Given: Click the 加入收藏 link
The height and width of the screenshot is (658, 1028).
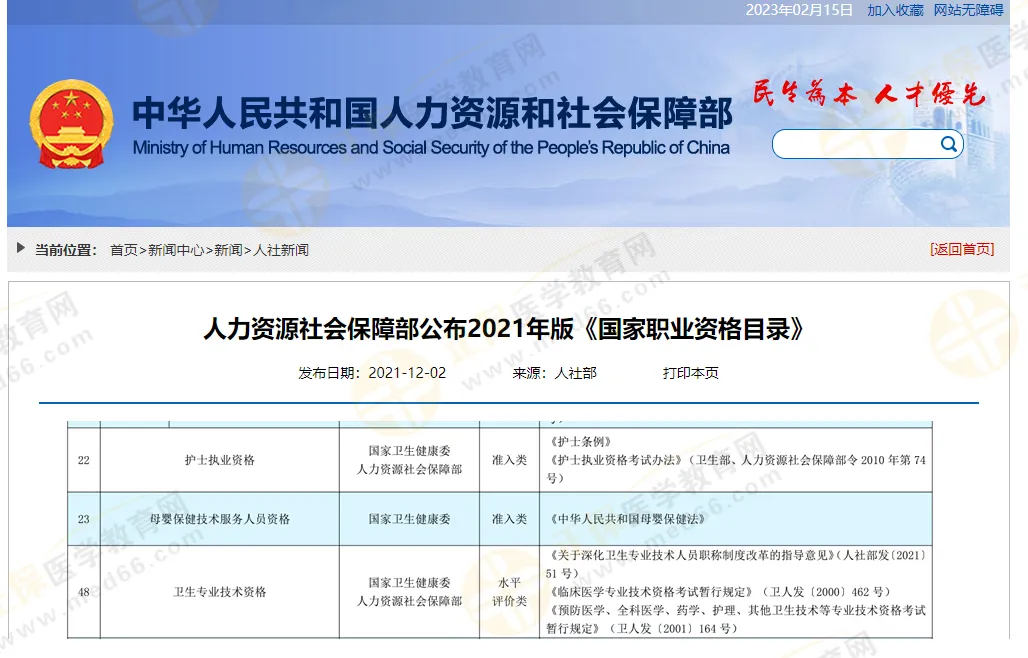Looking at the screenshot, I should pyautogui.click(x=895, y=10).
